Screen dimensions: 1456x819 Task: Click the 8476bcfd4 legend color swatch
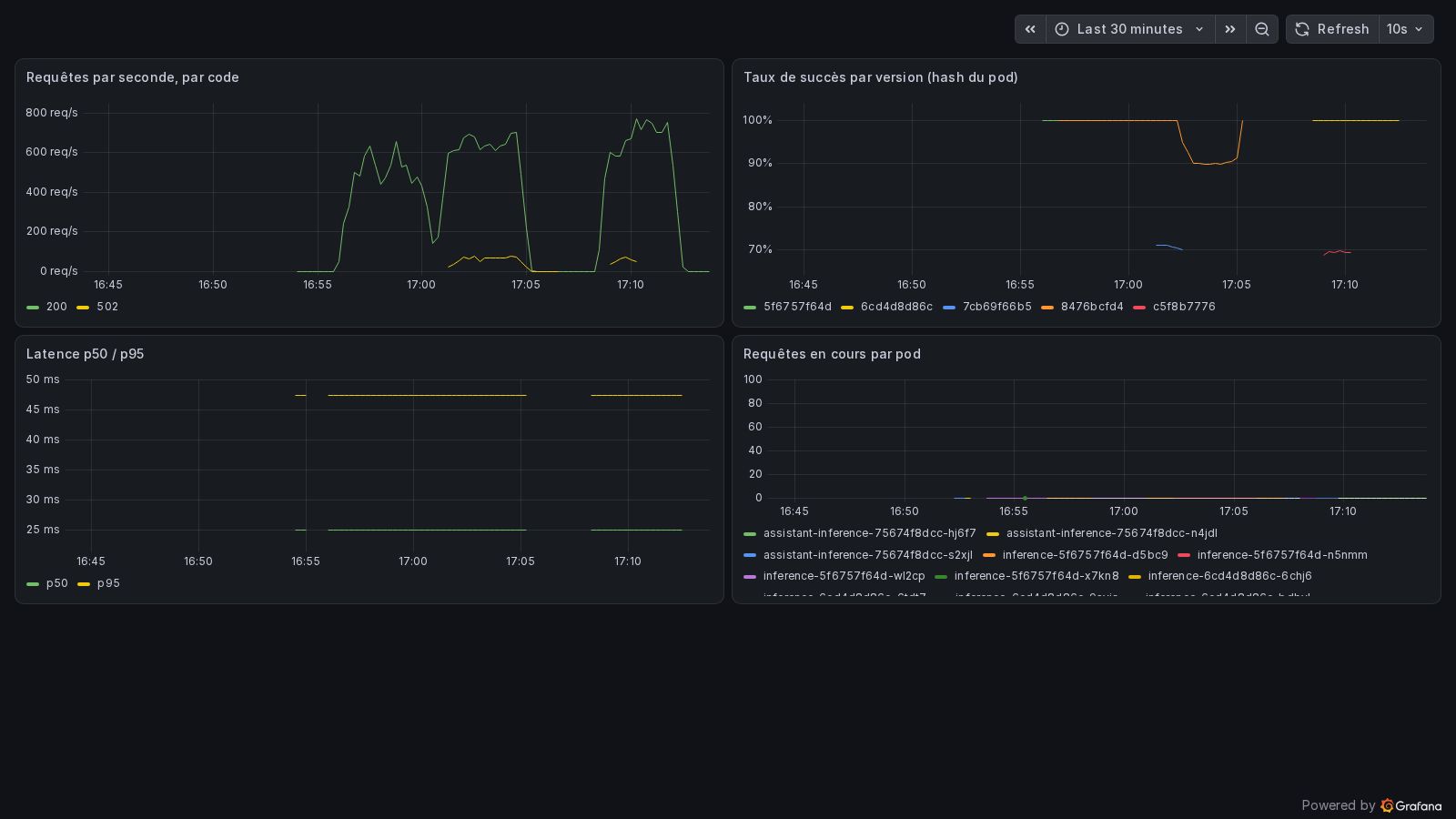tap(1047, 308)
